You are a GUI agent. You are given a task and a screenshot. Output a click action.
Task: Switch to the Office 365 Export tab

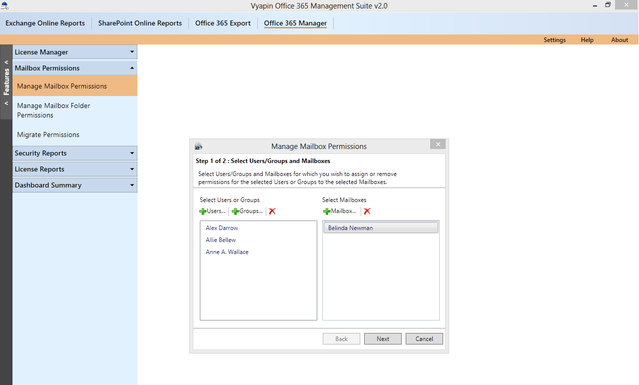pos(223,23)
